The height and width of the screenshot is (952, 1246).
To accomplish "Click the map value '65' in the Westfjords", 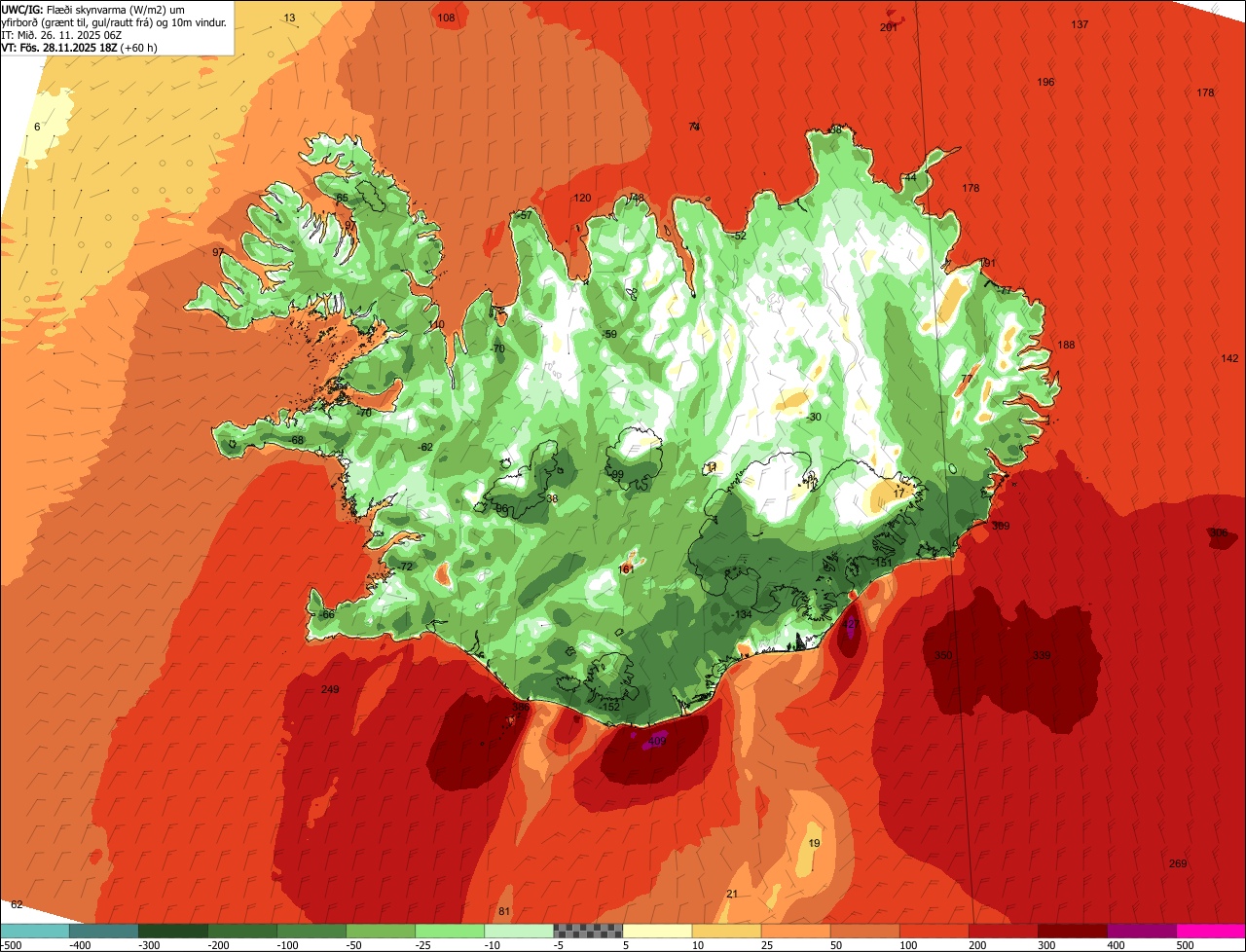I will [342, 199].
